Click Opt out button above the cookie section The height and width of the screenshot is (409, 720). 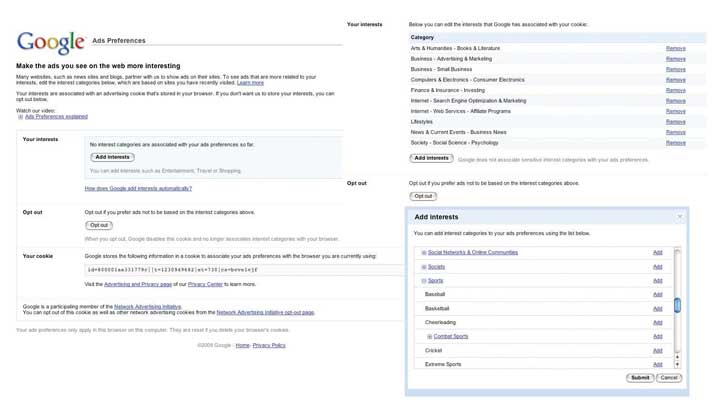99,225
